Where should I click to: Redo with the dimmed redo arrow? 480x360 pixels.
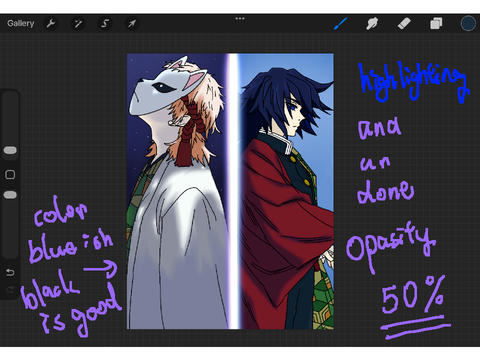tap(10, 289)
